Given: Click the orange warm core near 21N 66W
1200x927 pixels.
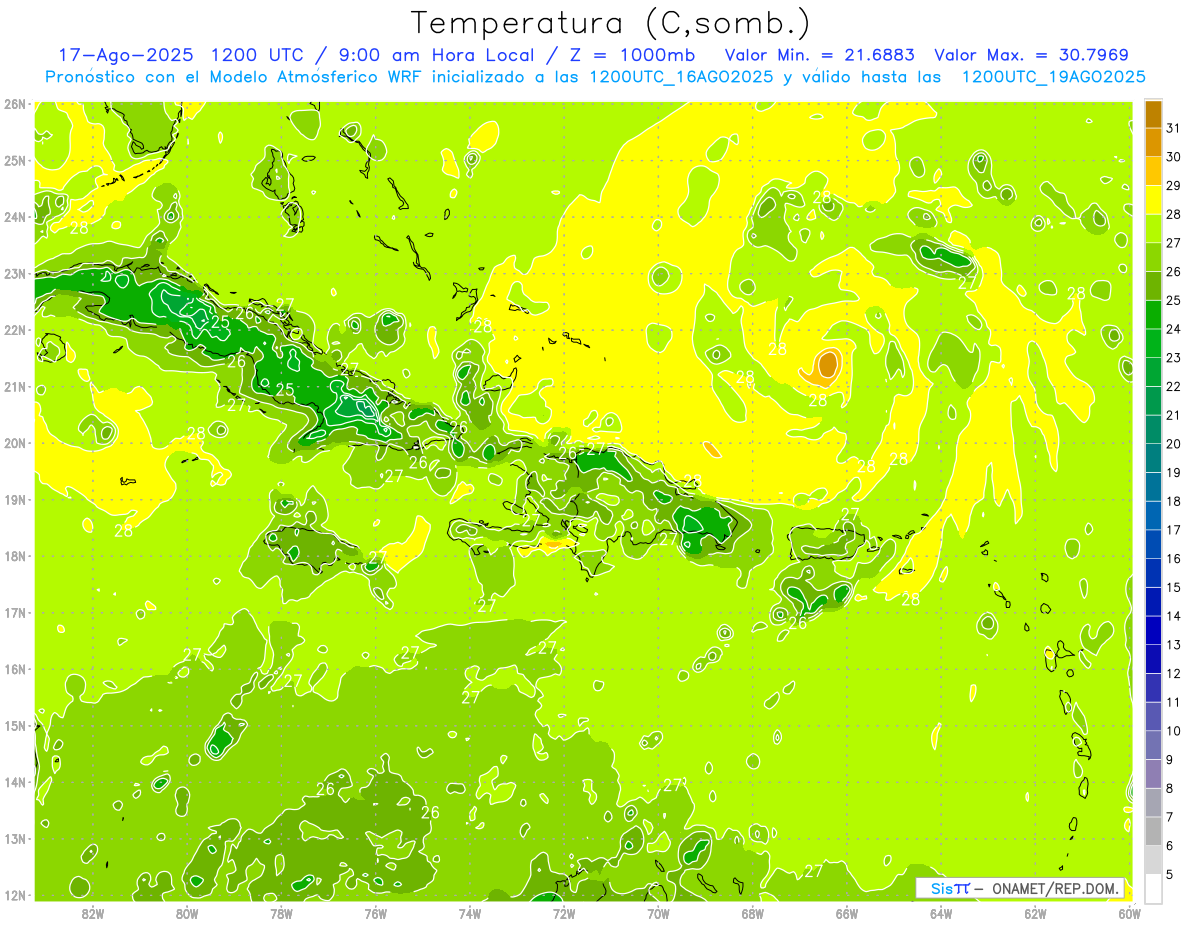Looking at the screenshot, I should tap(826, 366).
